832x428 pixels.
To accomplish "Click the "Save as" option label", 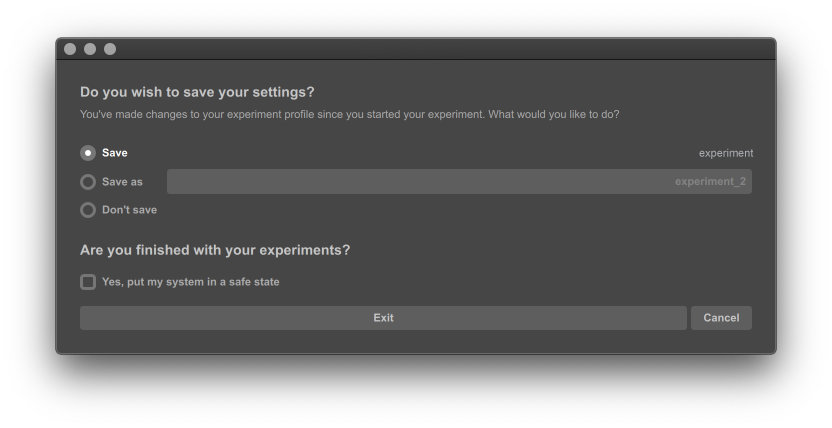I will pos(122,182).
